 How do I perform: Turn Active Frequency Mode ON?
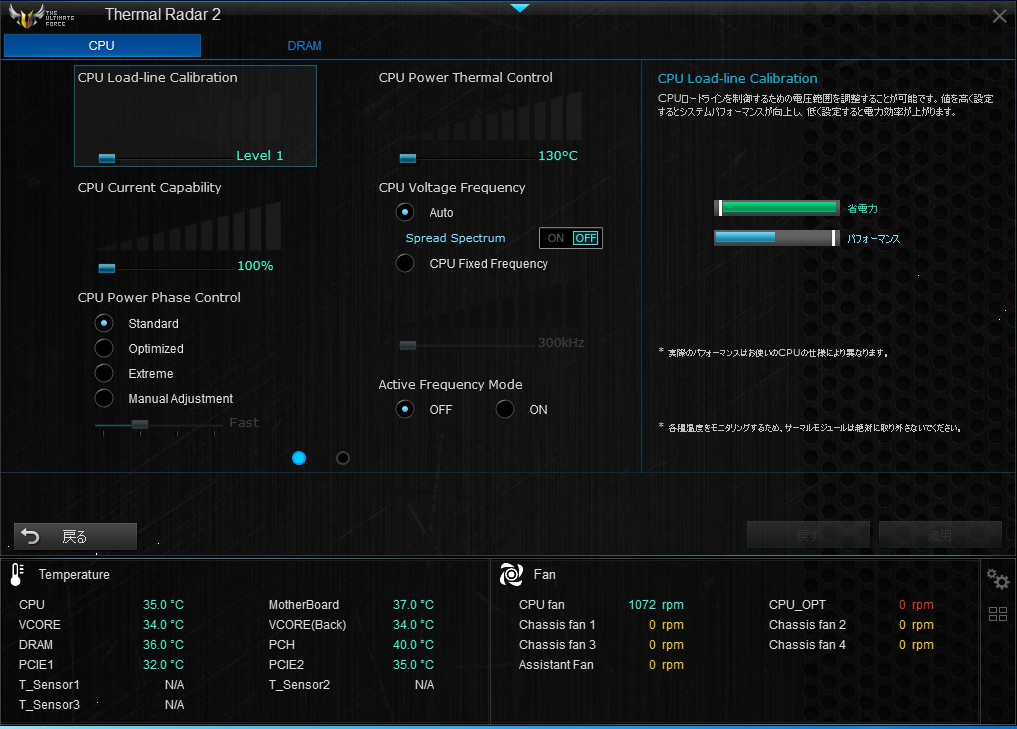click(505, 409)
